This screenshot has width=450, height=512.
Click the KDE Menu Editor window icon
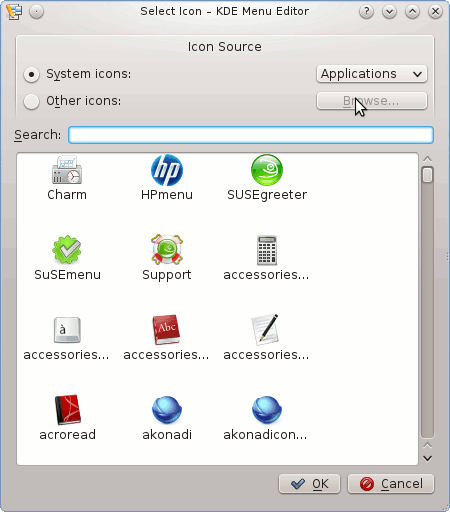tap(14, 12)
